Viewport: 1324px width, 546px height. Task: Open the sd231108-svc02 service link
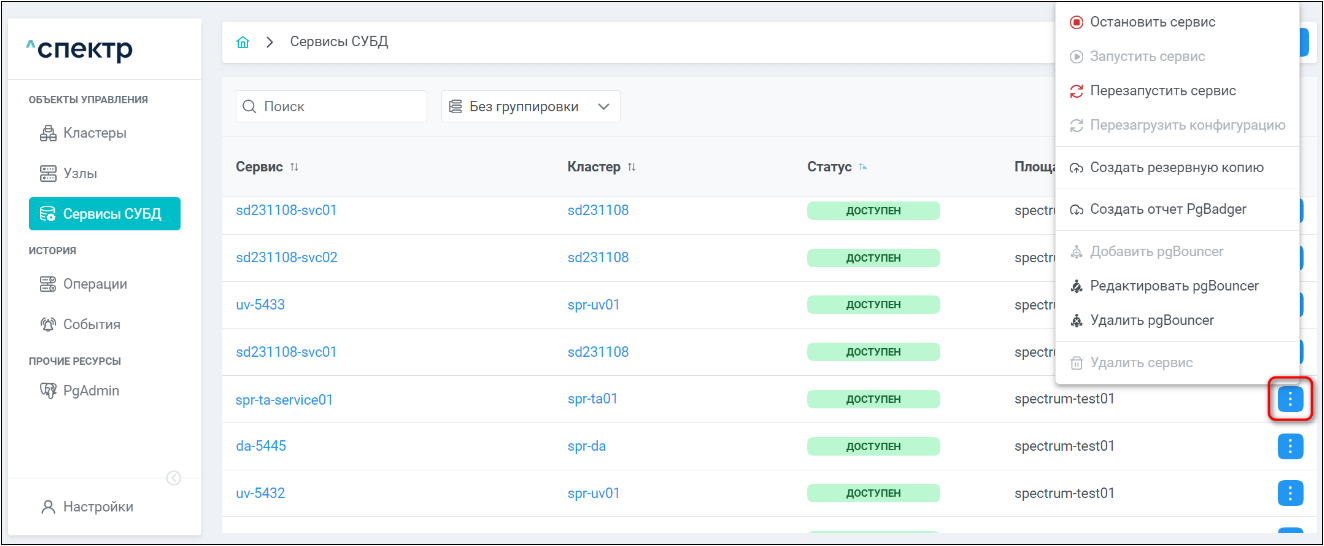click(286, 258)
